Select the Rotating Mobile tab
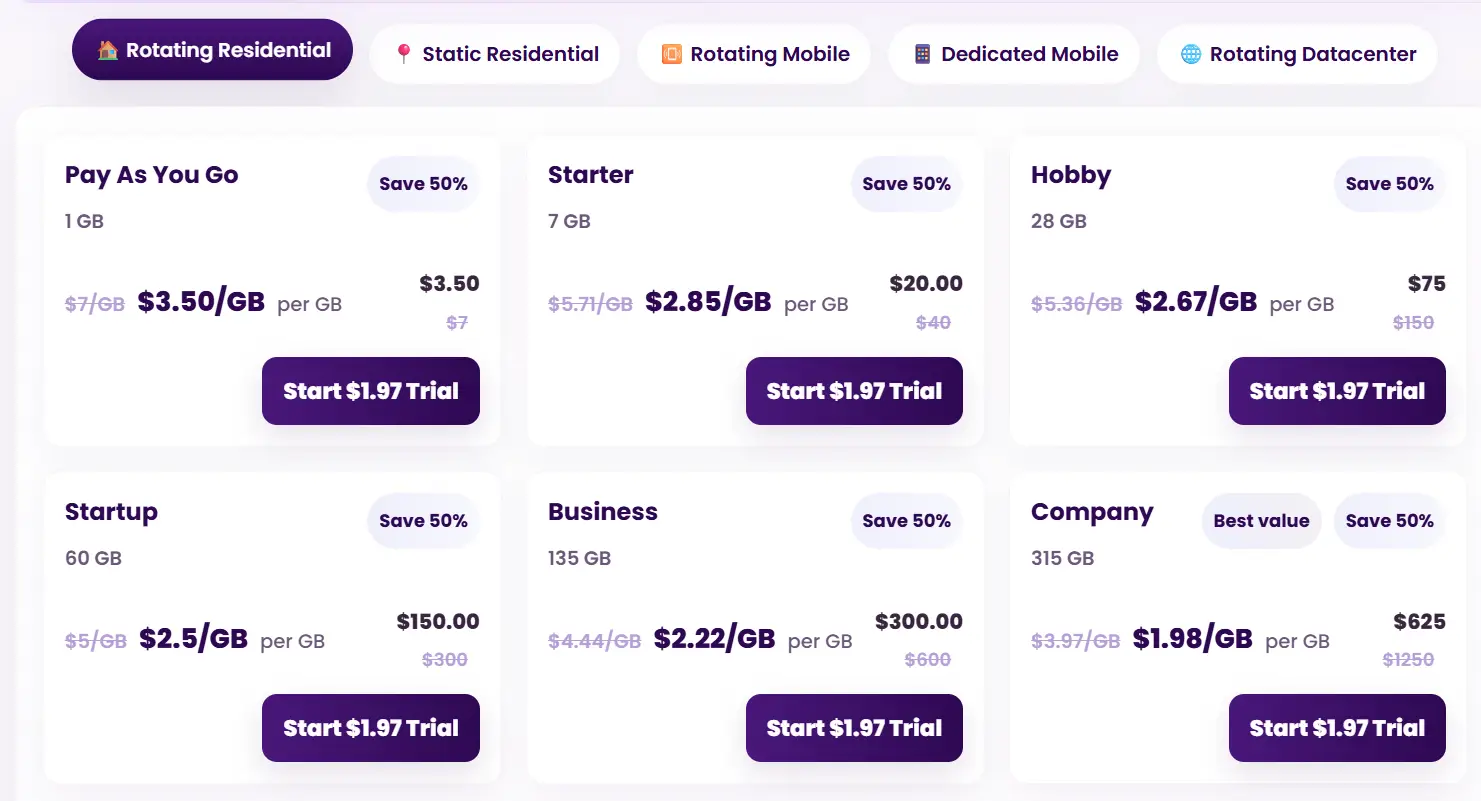Viewport: 1481px width, 801px height. pos(754,55)
